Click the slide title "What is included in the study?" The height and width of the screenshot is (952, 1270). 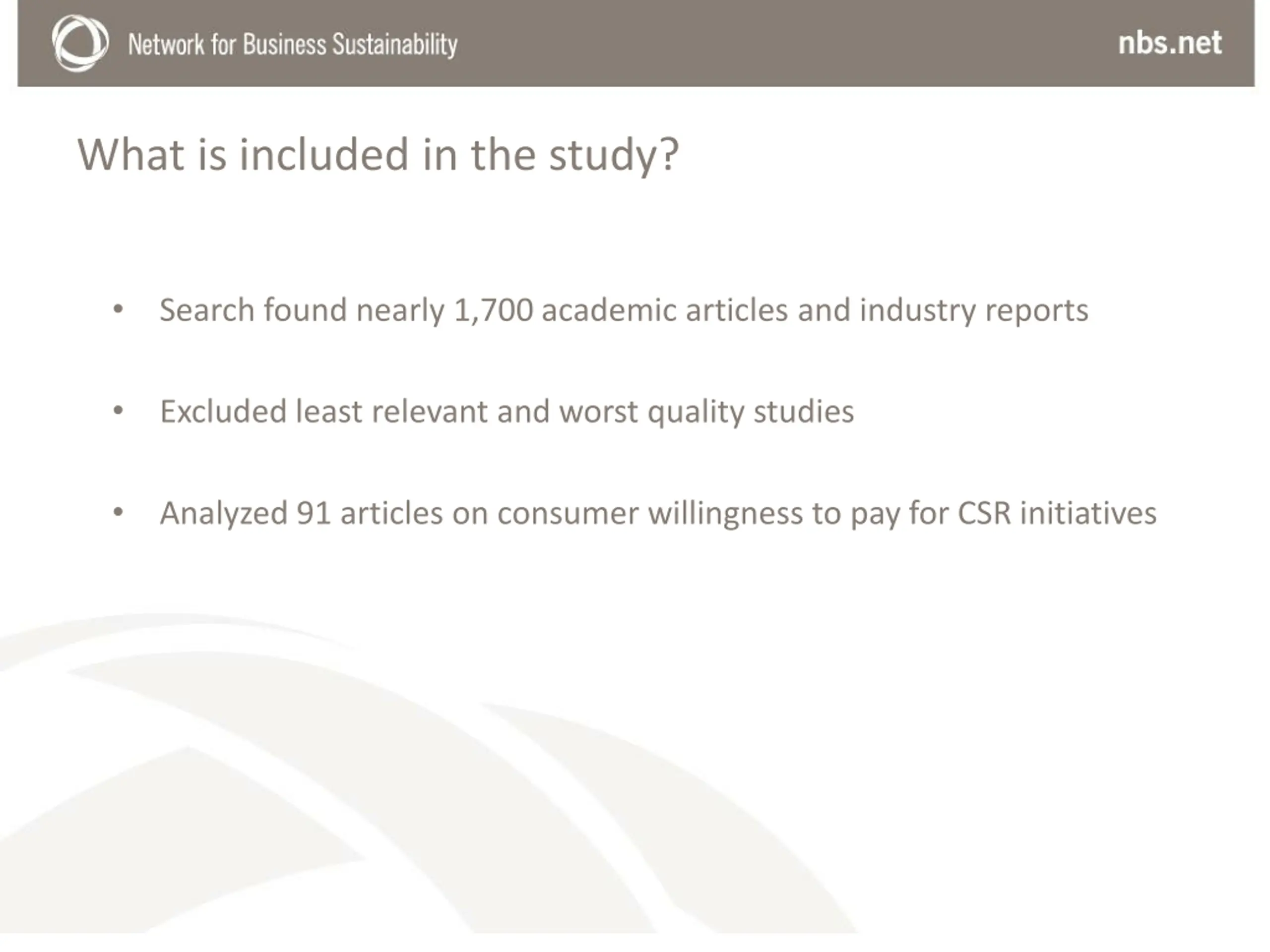[x=379, y=156]
